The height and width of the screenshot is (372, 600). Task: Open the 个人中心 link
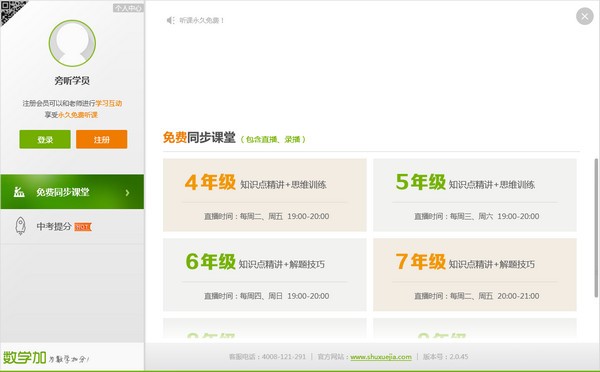tap(128, 8)
